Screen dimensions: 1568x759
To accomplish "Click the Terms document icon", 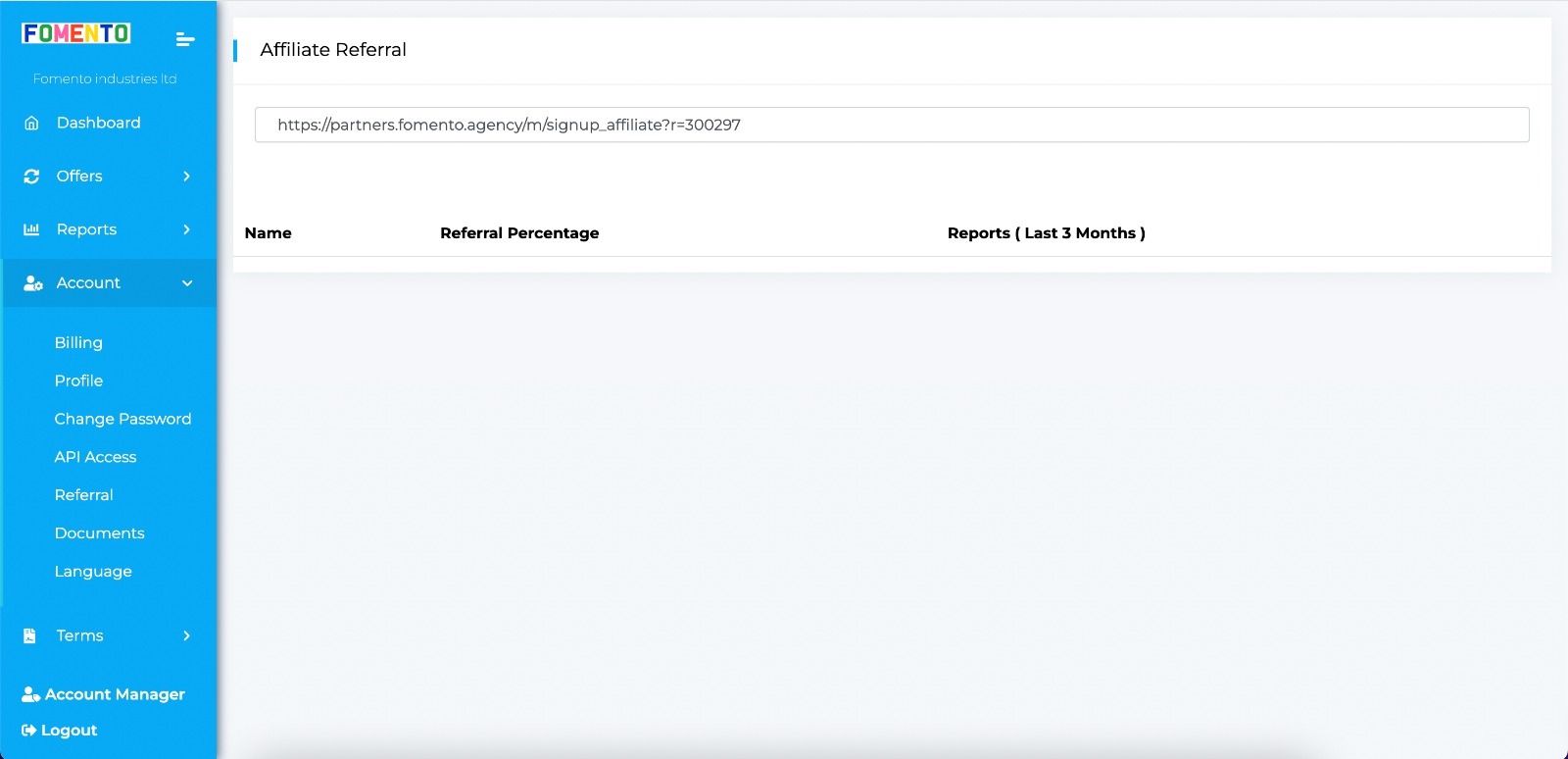I will [x=29, y=635].
